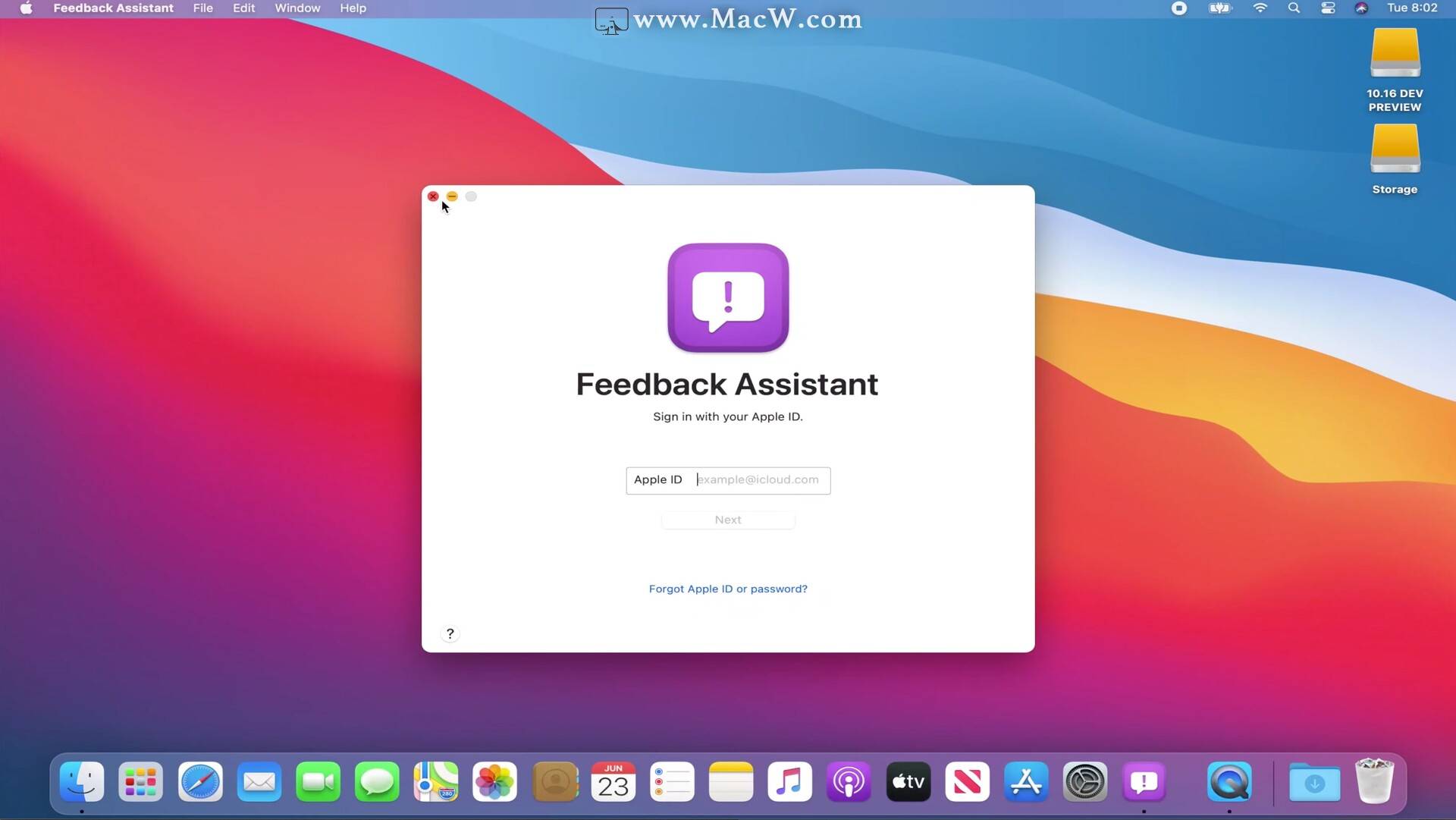Launch Music from the dock
The height and width of the screenshot is (820, 1456).
coord(790,782)
